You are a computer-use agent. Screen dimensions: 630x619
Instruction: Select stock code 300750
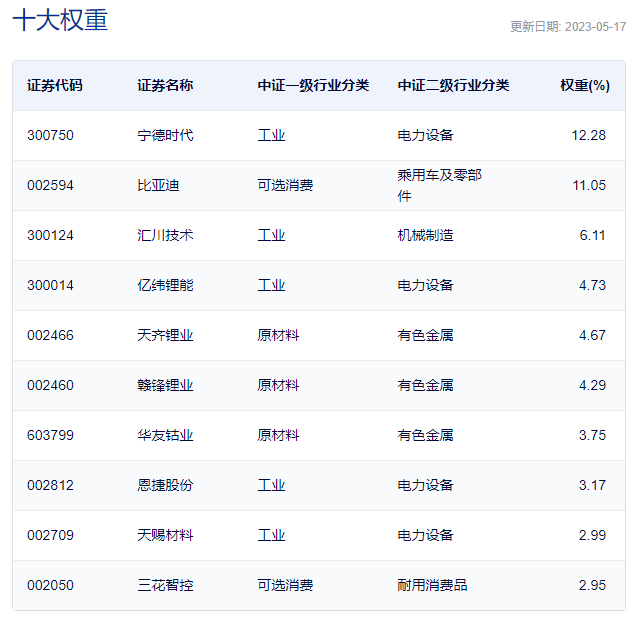50,135
